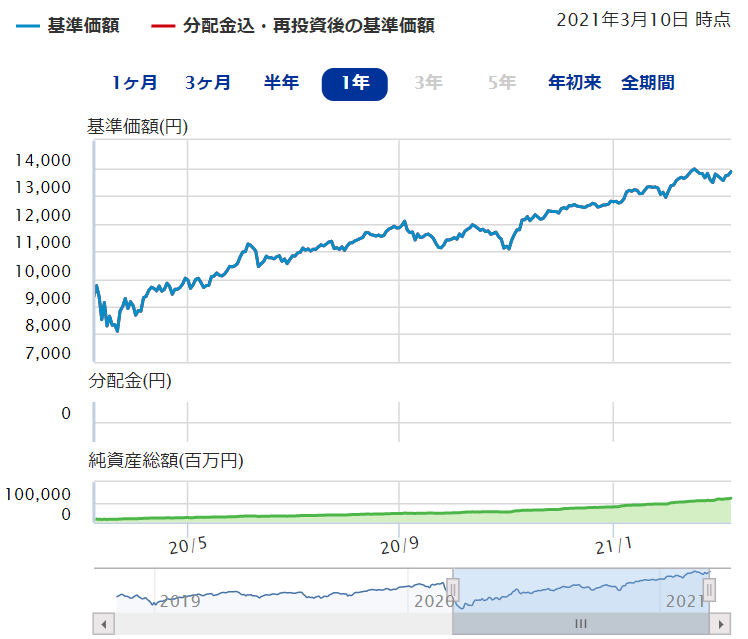Switch to the 3ヶ月 period
Screen dimensions: 748x639
click(x=208, y=83)
